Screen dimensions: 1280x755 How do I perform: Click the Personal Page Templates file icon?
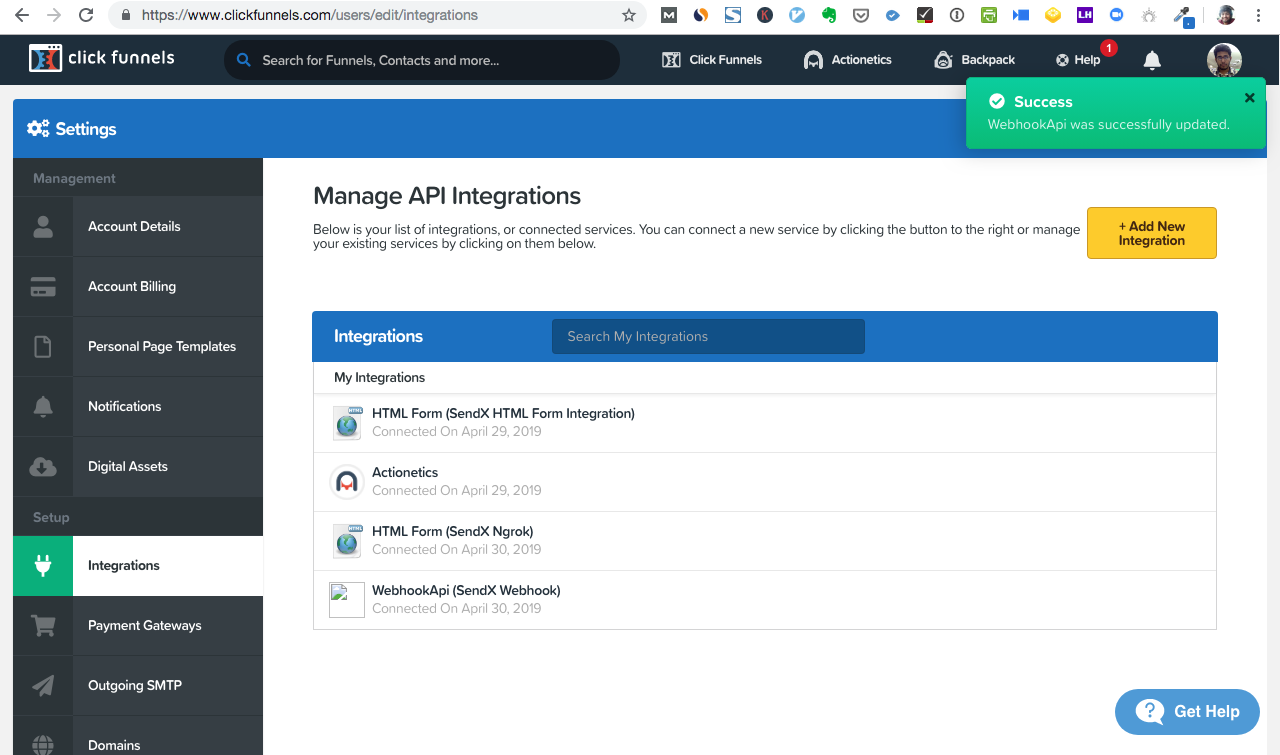(43, 346)
